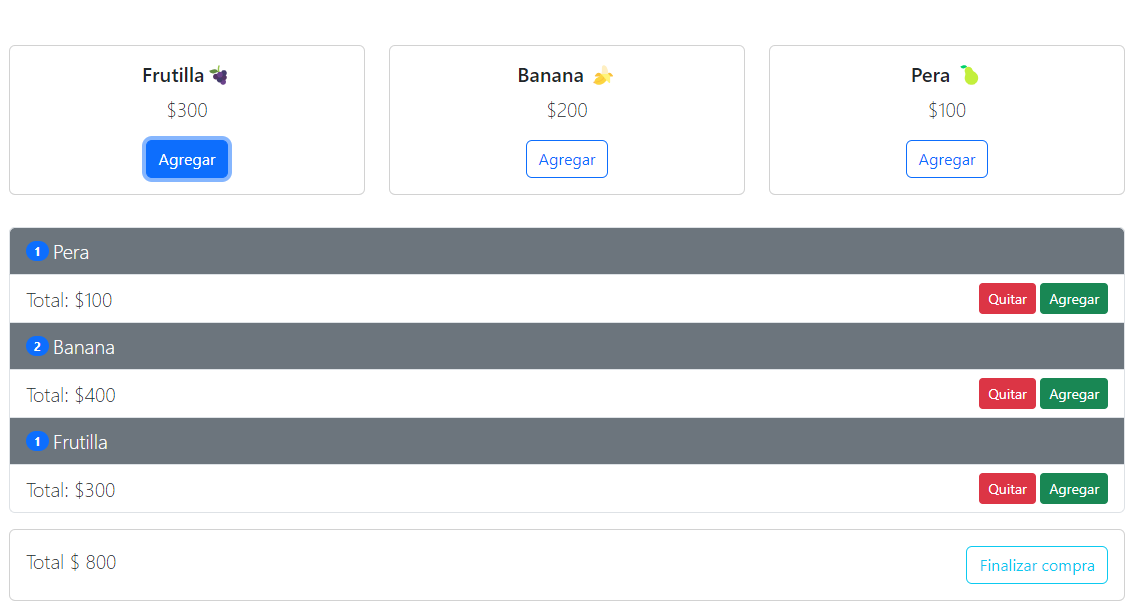
Task: Select the Banana header row in cart
Action: point(566,347)
